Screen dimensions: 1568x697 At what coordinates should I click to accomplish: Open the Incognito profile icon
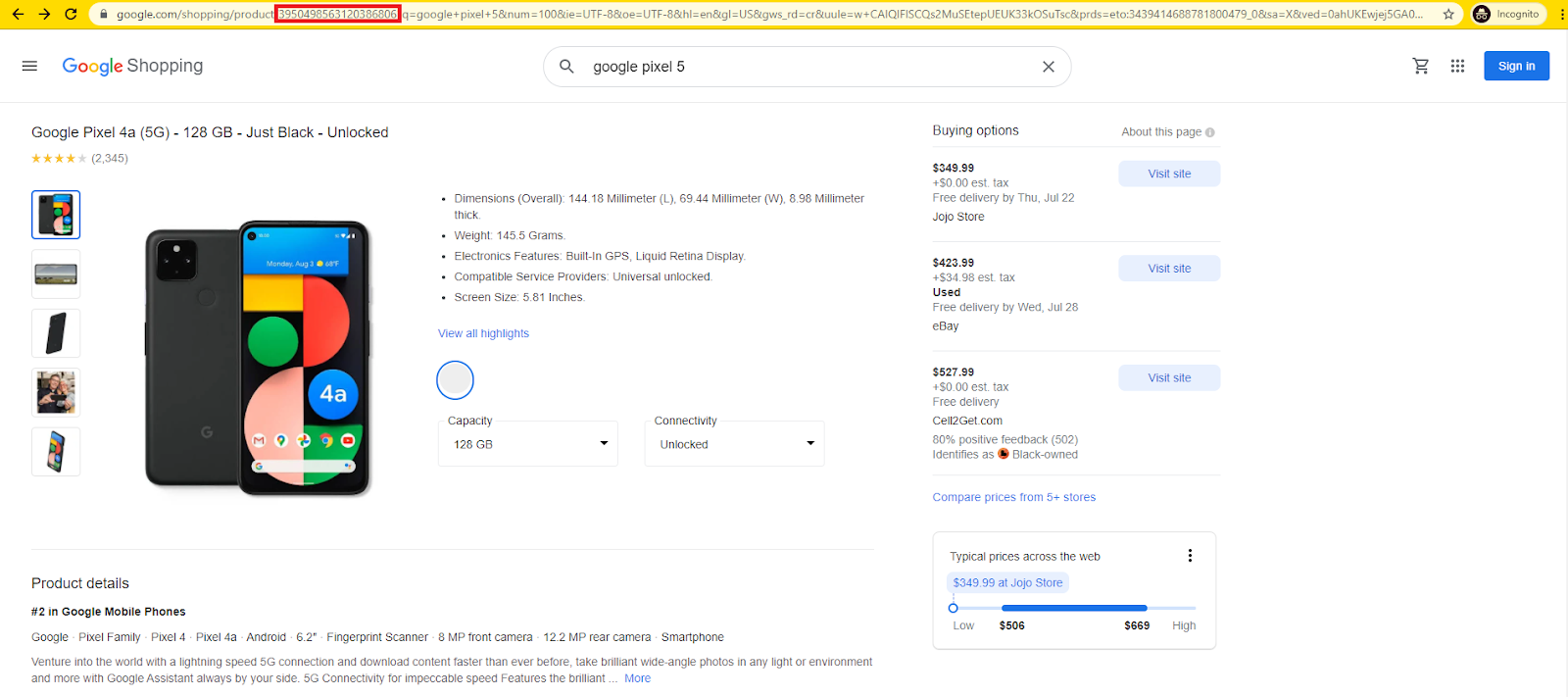[x=1482, y=14]
